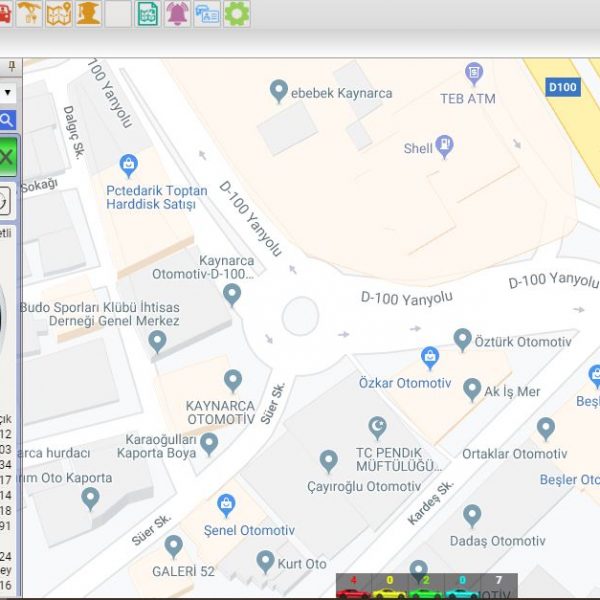Click the Özkar Otomotiv label text
The height and width of the screenshot is (600, 600).
pos(405,383)
